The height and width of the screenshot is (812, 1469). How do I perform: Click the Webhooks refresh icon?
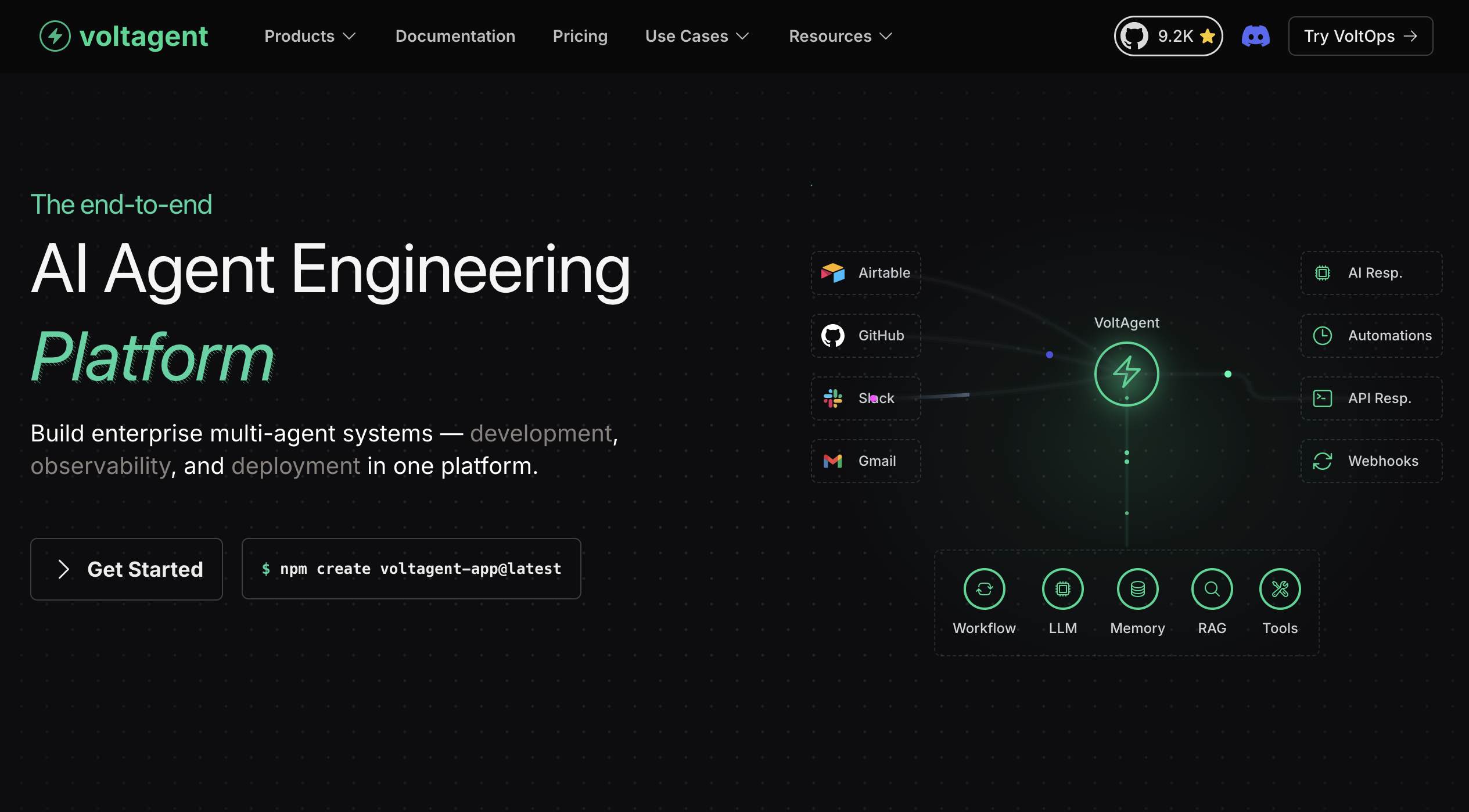tap(1323, 461)
